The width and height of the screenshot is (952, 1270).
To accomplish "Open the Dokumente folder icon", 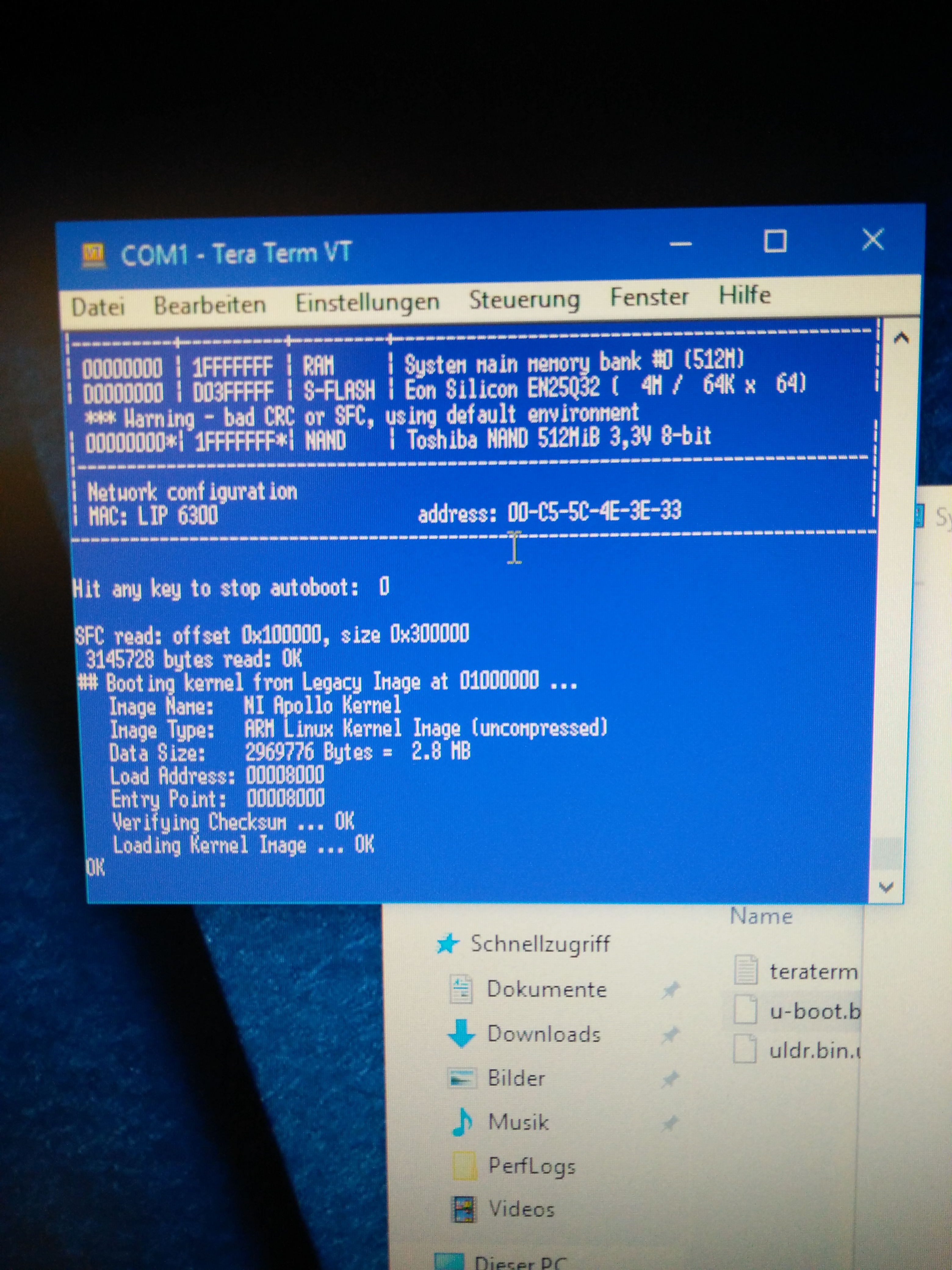I will [461, 989].
